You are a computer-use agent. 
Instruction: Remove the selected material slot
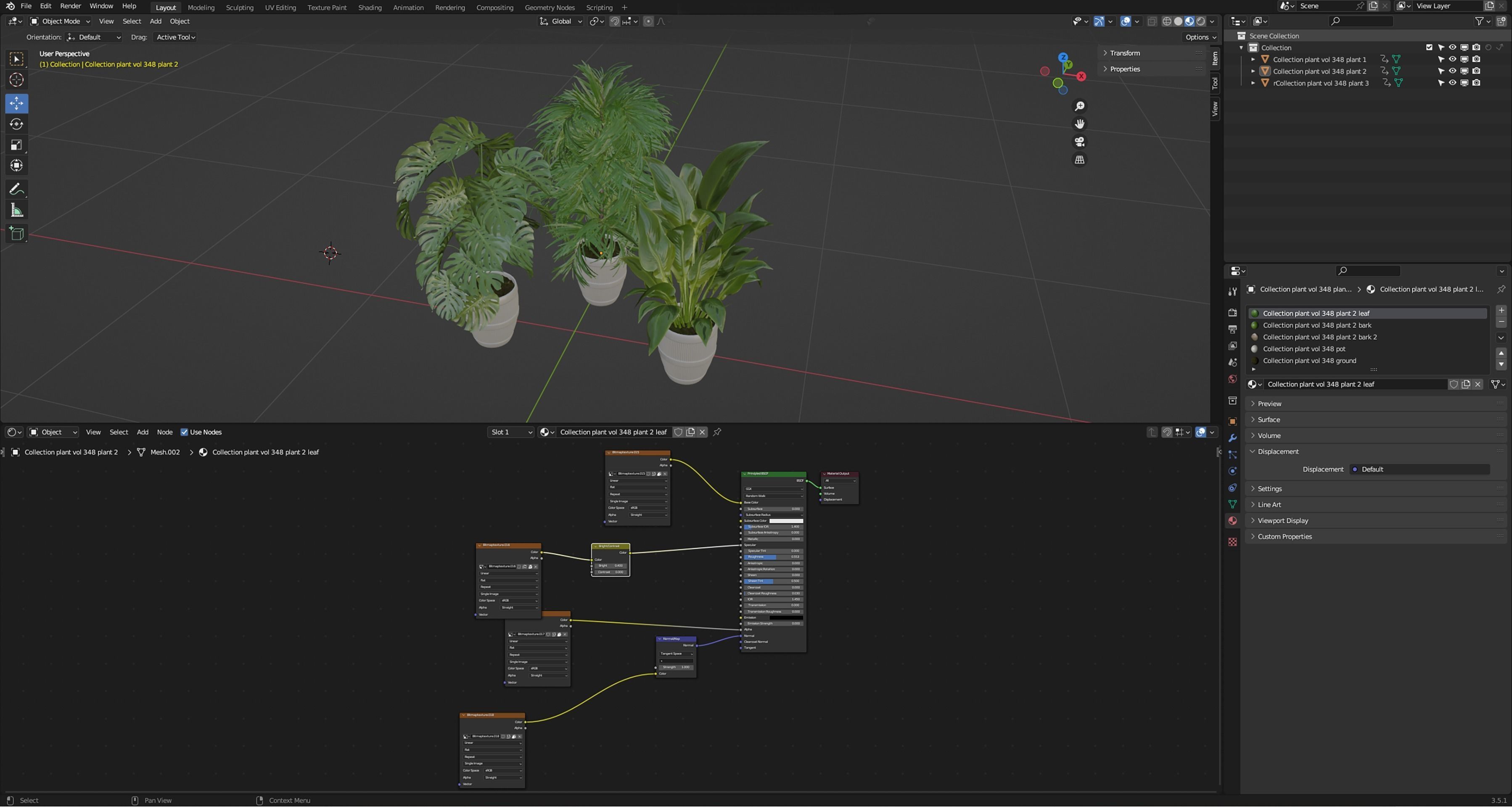[1501, 322]
